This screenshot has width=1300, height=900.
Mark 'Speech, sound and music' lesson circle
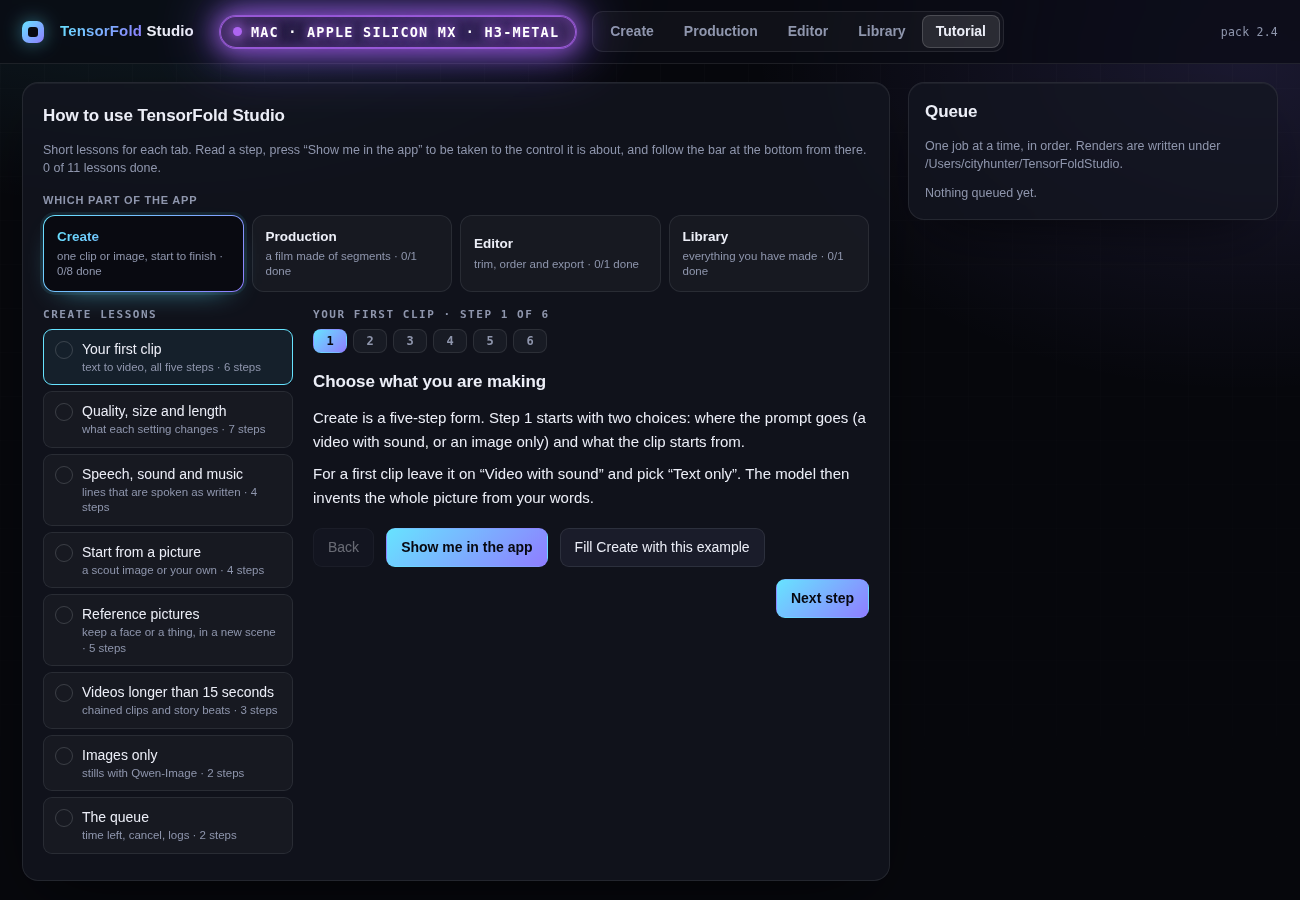(64, 475)
